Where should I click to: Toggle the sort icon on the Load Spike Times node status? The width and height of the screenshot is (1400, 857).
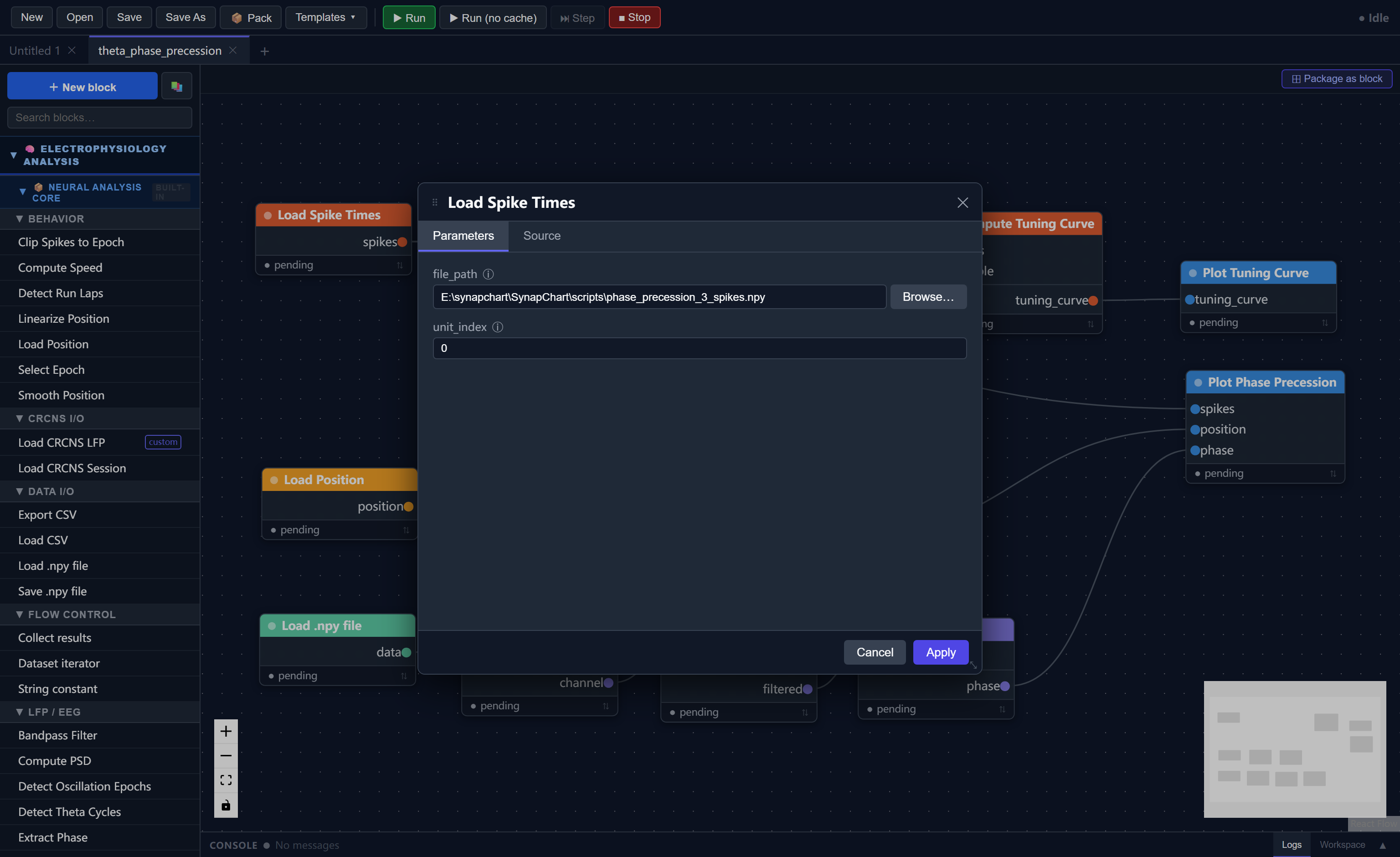tap(399, 265)
